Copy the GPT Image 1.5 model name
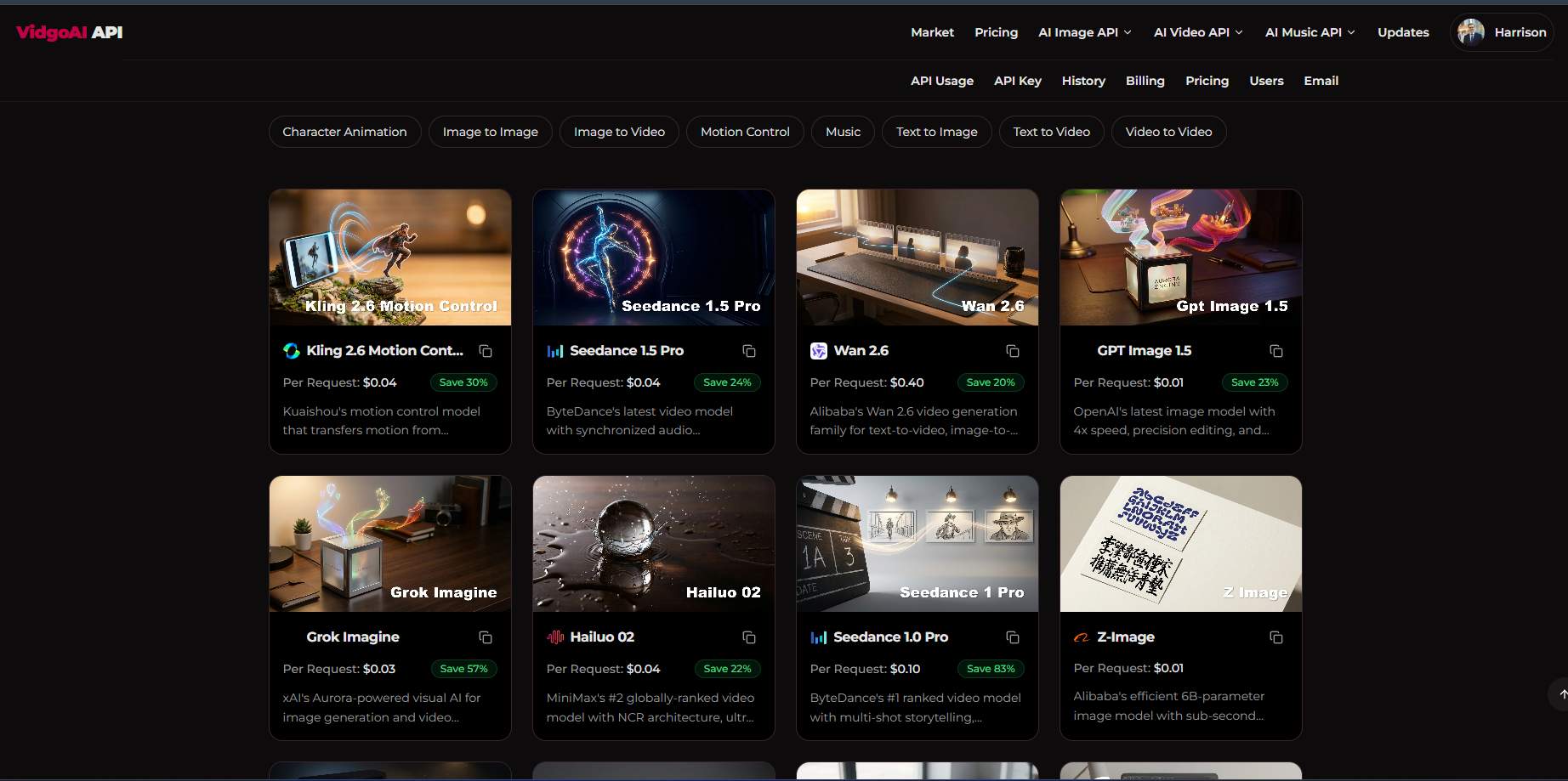The width and height of the screenshot is (1568, 781). tap(1276, 350)
